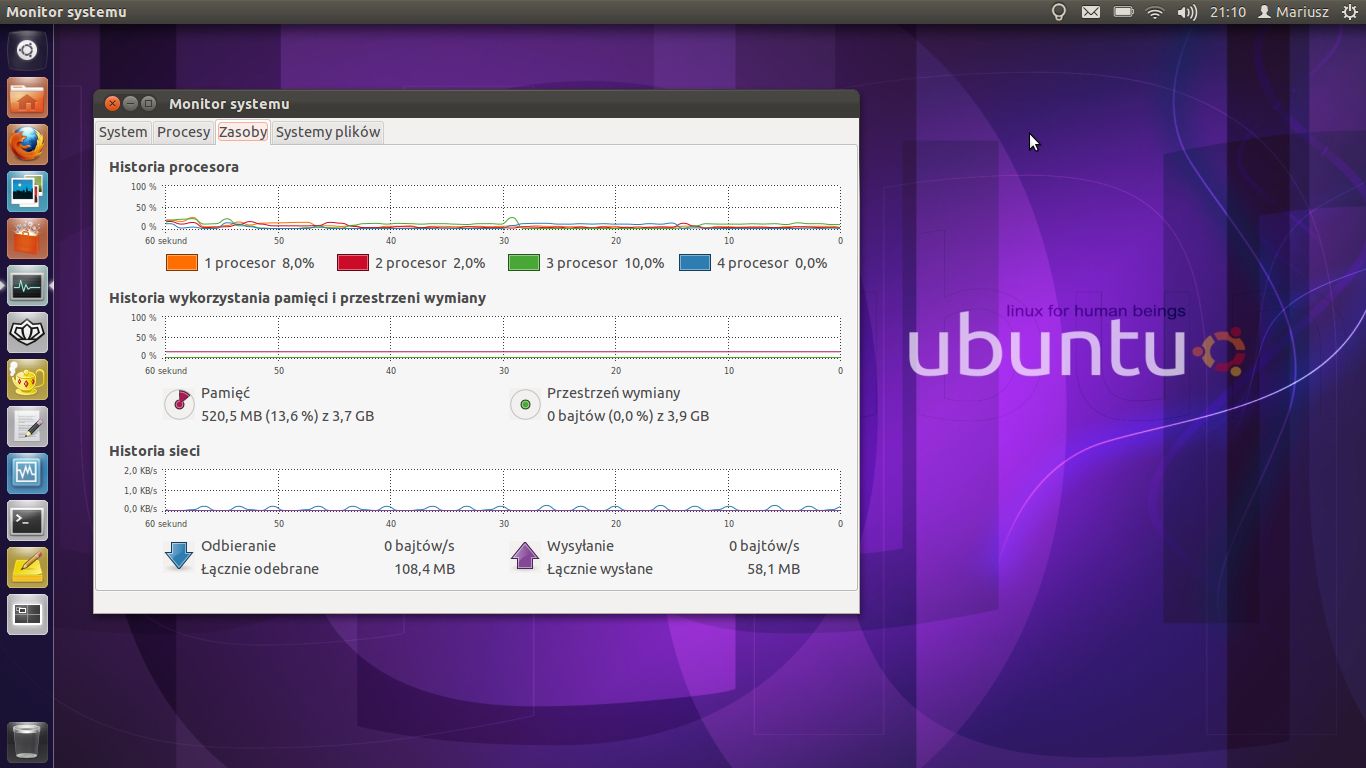The width and height of the screenshot is (1366, 768).
Task: Click the memory and swap history graph
Action: click(x=502, y=337)
